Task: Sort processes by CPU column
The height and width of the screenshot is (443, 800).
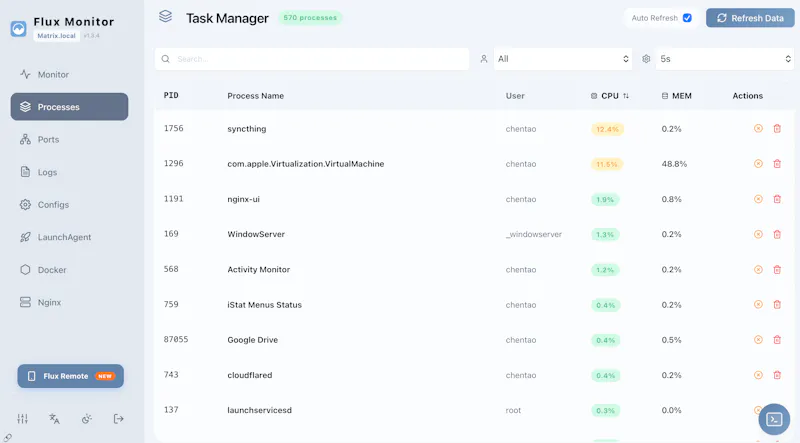Action: (610, 96)
